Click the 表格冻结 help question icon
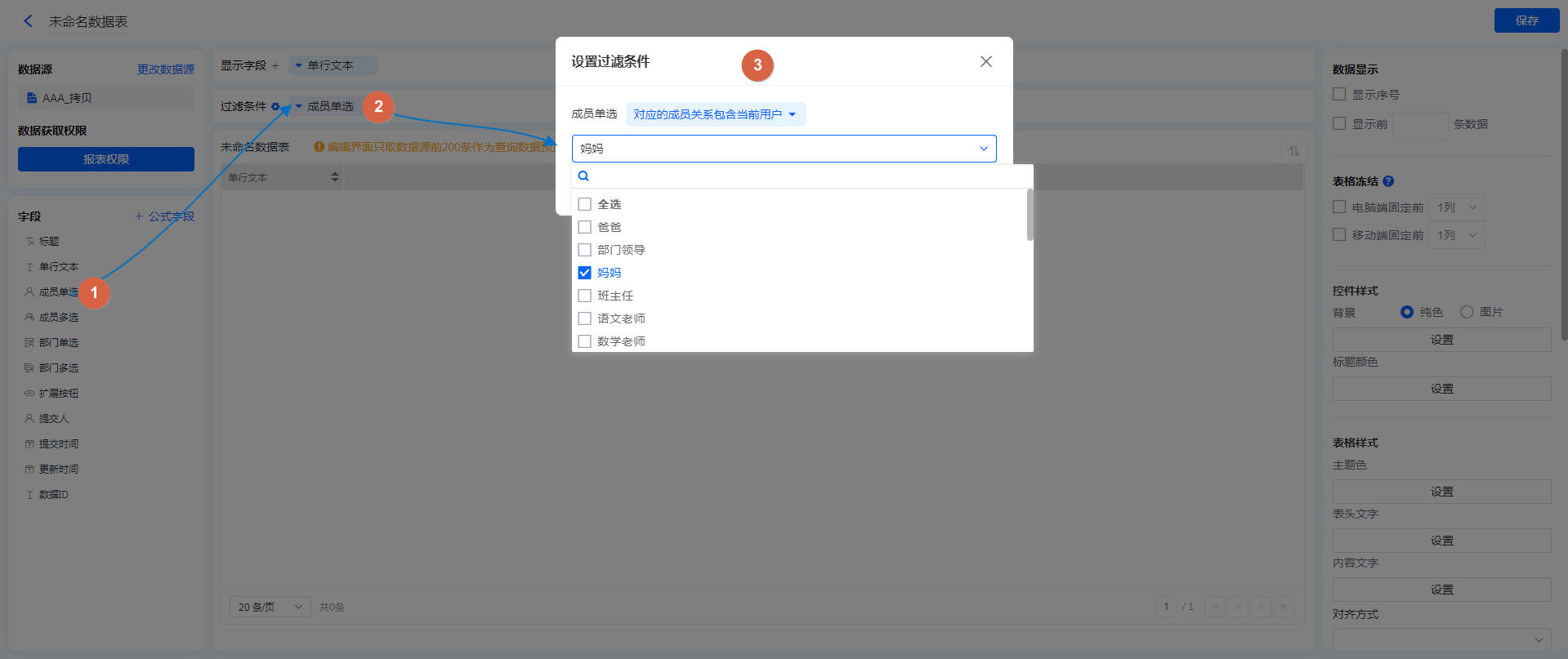 pyautogui.click(x=1388, y=181)
